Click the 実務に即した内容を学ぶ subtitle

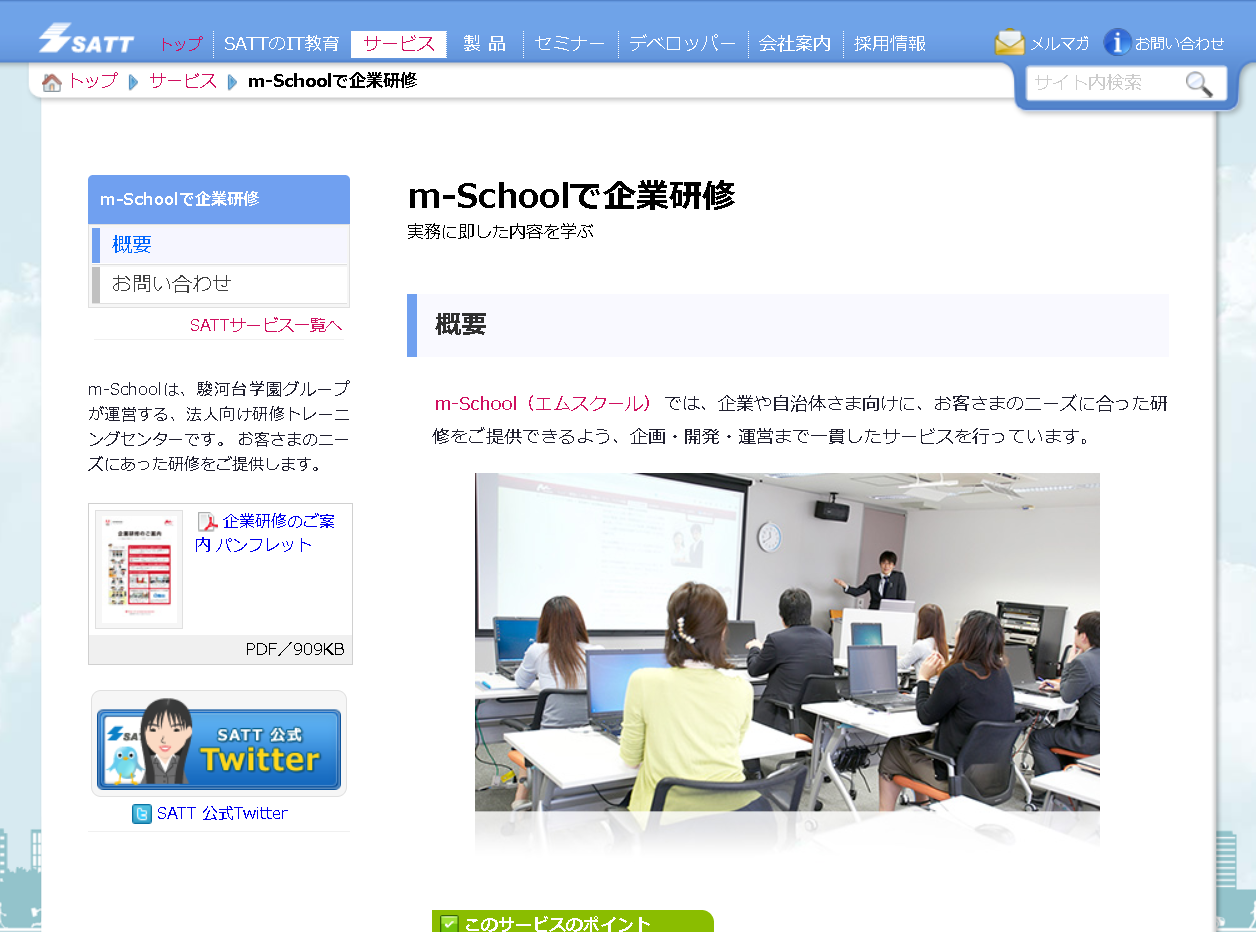point(500,232)
